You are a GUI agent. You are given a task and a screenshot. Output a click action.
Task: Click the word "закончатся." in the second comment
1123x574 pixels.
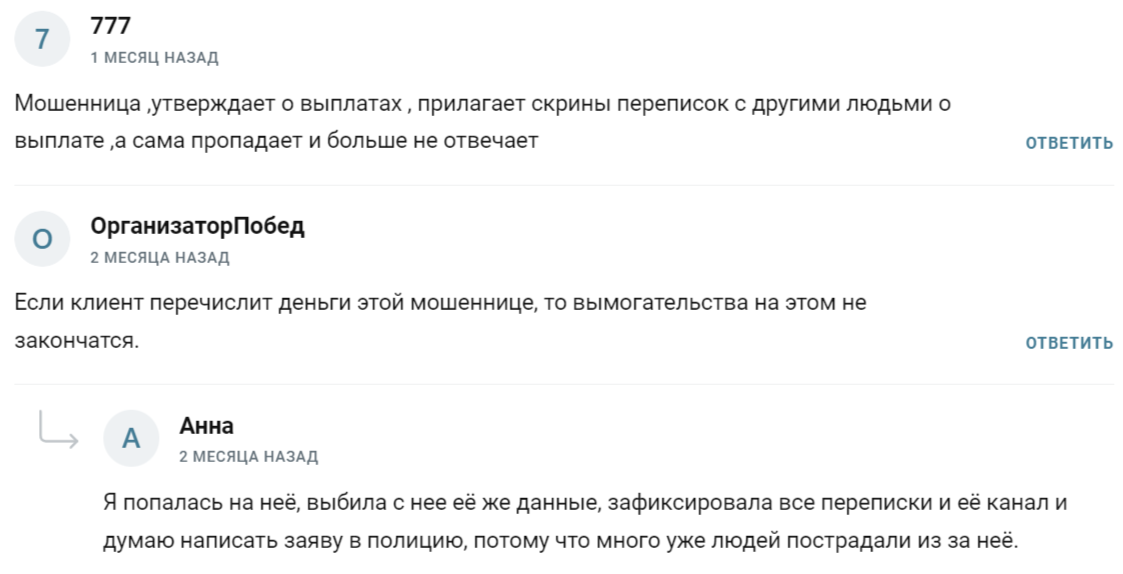(77, 340)
